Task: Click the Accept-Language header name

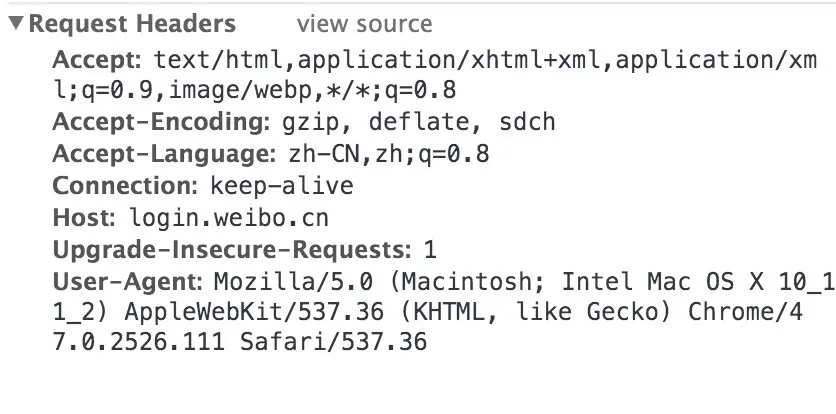Action: pos(158,155)
